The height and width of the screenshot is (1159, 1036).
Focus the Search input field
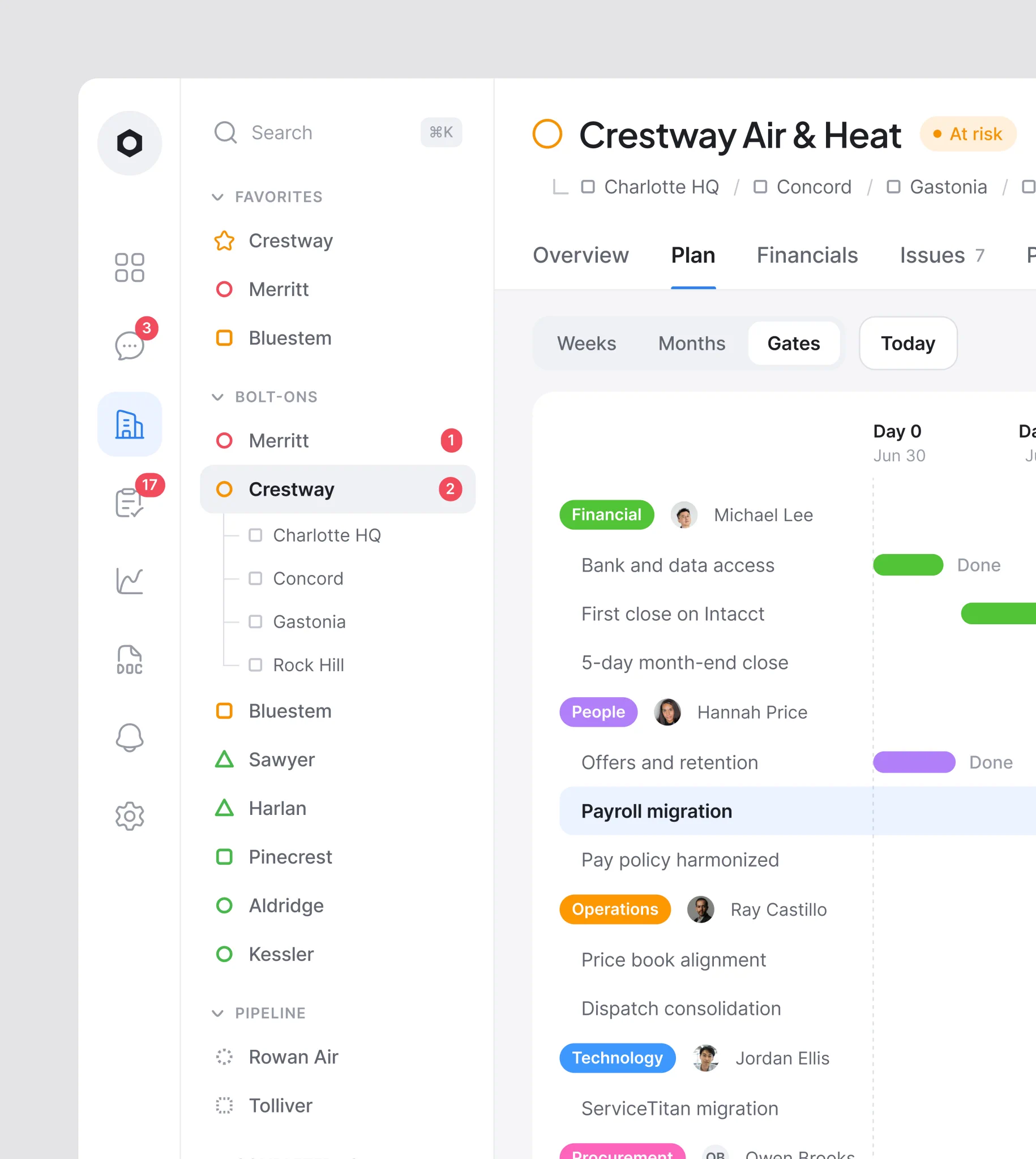click(337, 132)
